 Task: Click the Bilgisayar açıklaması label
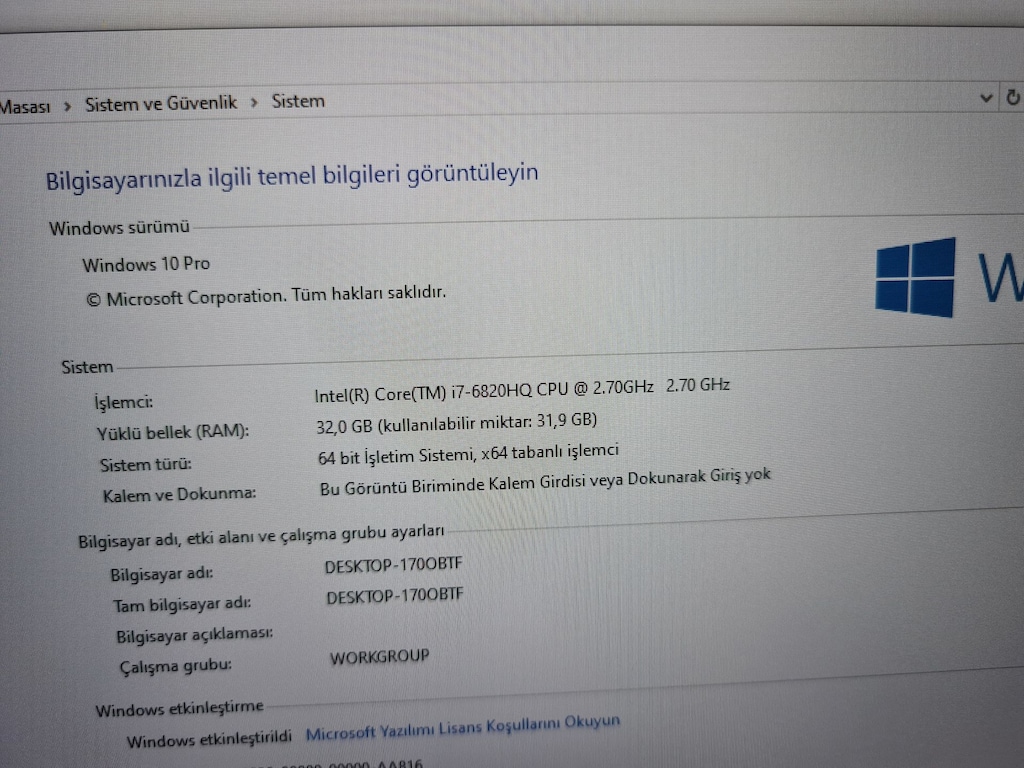click(x=195, y=635)
